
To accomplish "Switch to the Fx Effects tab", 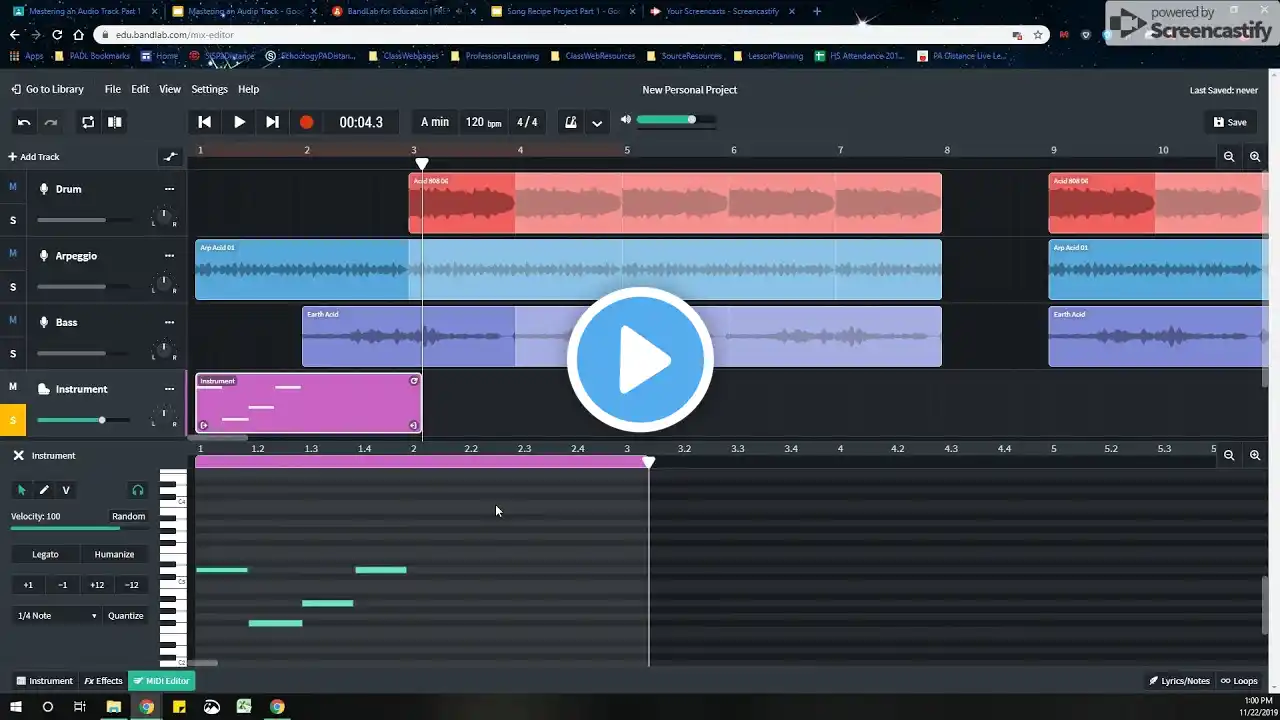I will [x=103, y=681].
